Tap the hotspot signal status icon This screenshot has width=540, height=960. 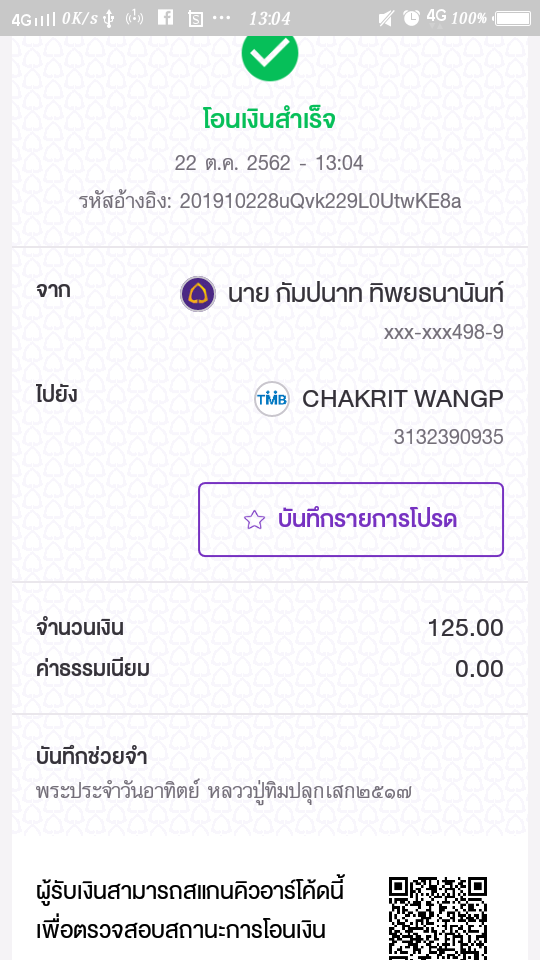coord(135,18)
